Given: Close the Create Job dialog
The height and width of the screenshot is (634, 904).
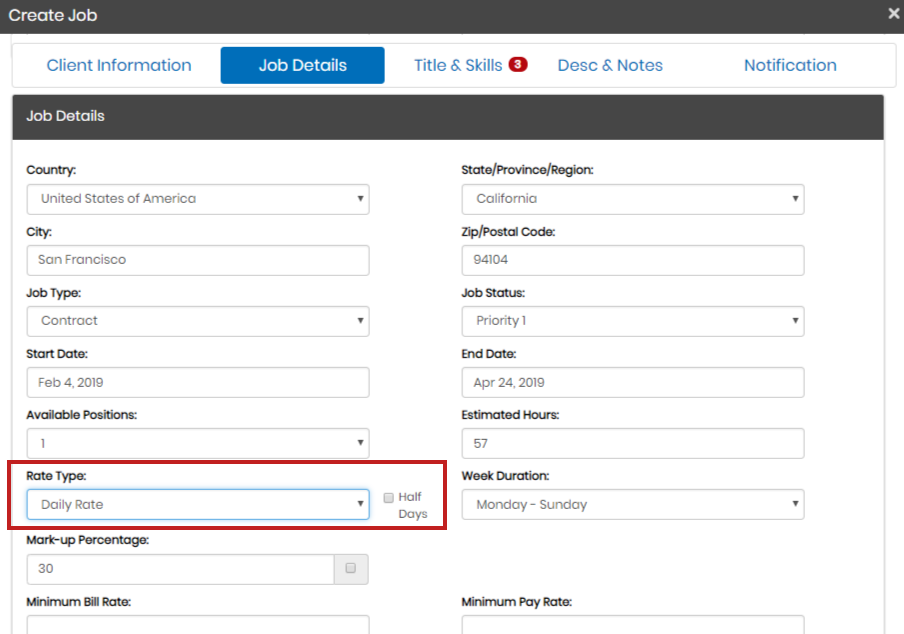Looking at the screenshot, I should (893, 14).
